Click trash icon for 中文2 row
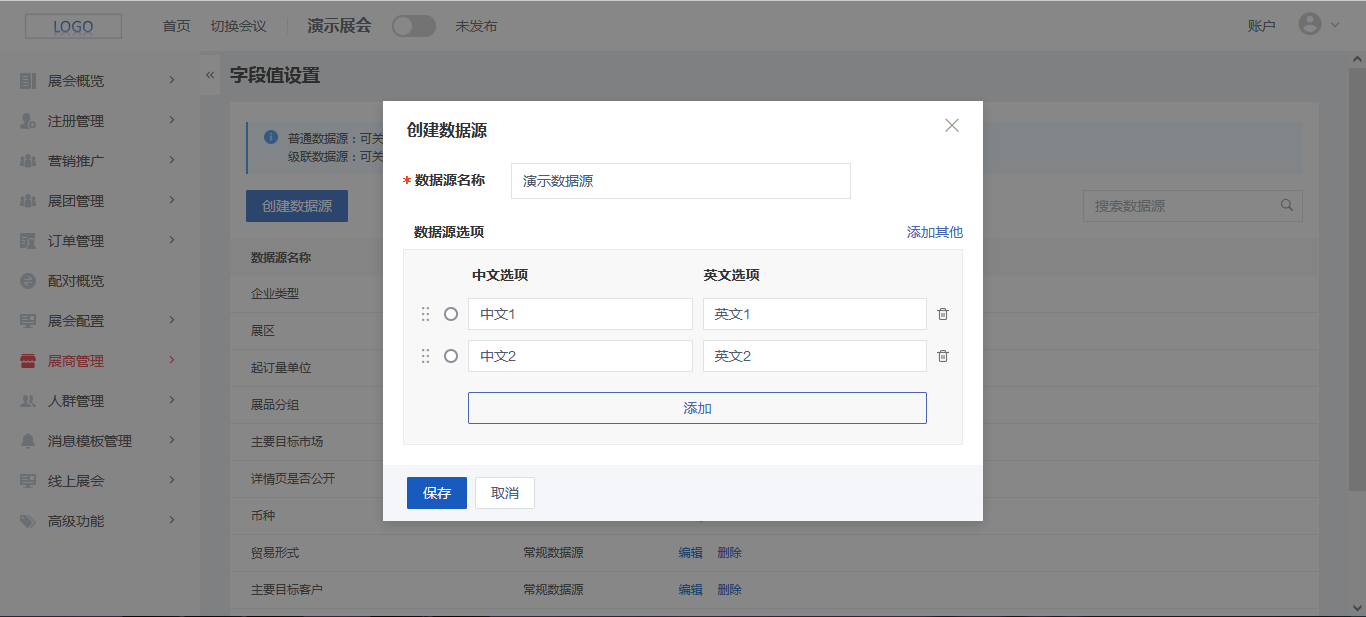Viewport: 1366px width, 617px height. (x=942, y=356)
